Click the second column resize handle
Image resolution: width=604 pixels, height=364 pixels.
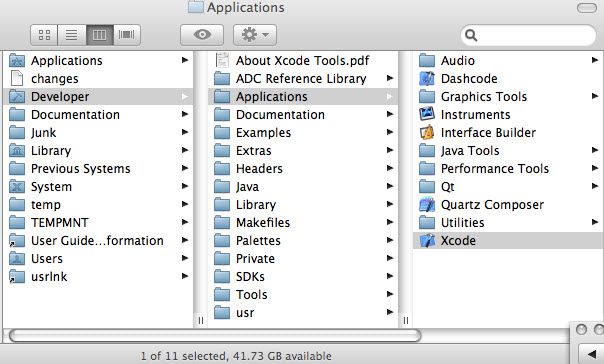(406, 320)
